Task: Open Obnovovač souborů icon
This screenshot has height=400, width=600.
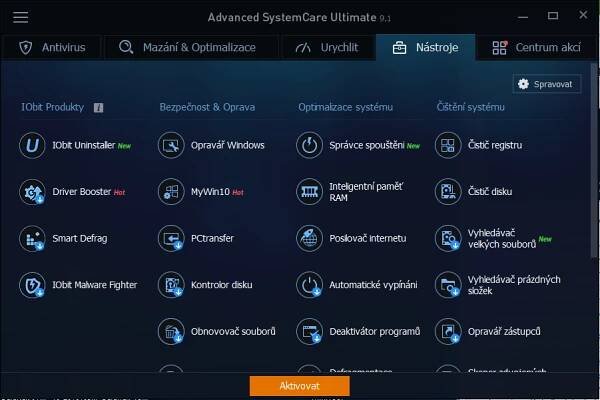Action: (x=171, y=331)
